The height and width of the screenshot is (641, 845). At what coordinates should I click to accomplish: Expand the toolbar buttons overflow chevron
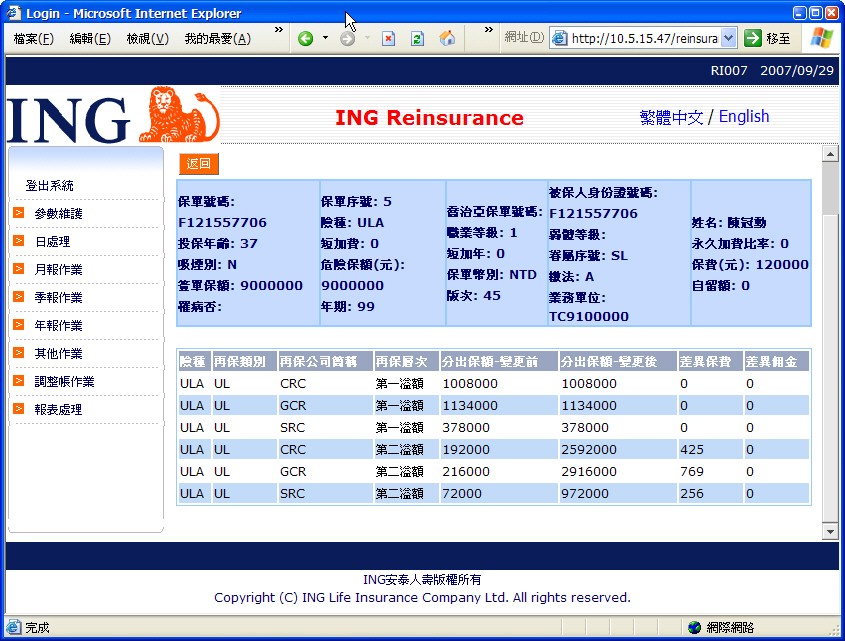pos(489,30)
